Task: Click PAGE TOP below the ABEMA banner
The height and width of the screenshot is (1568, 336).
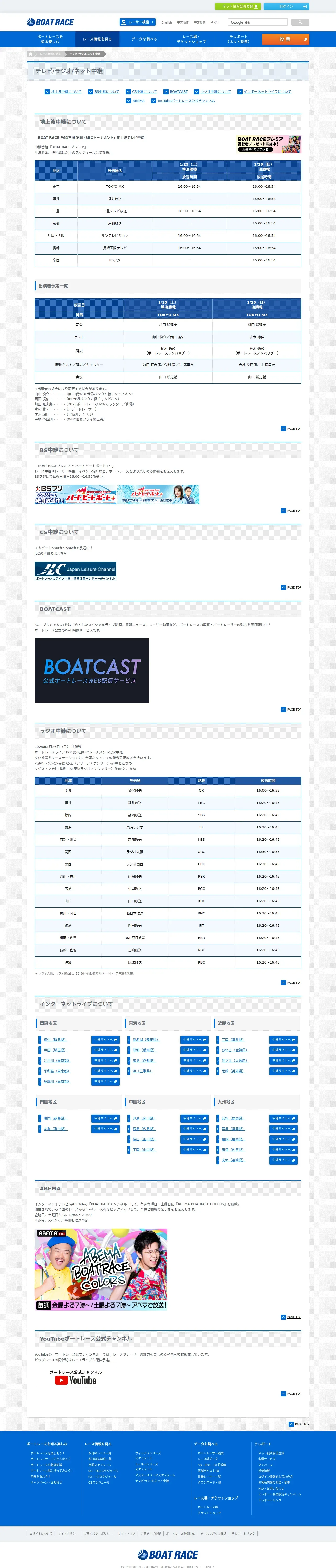Action: click(x=291, y=1317)
